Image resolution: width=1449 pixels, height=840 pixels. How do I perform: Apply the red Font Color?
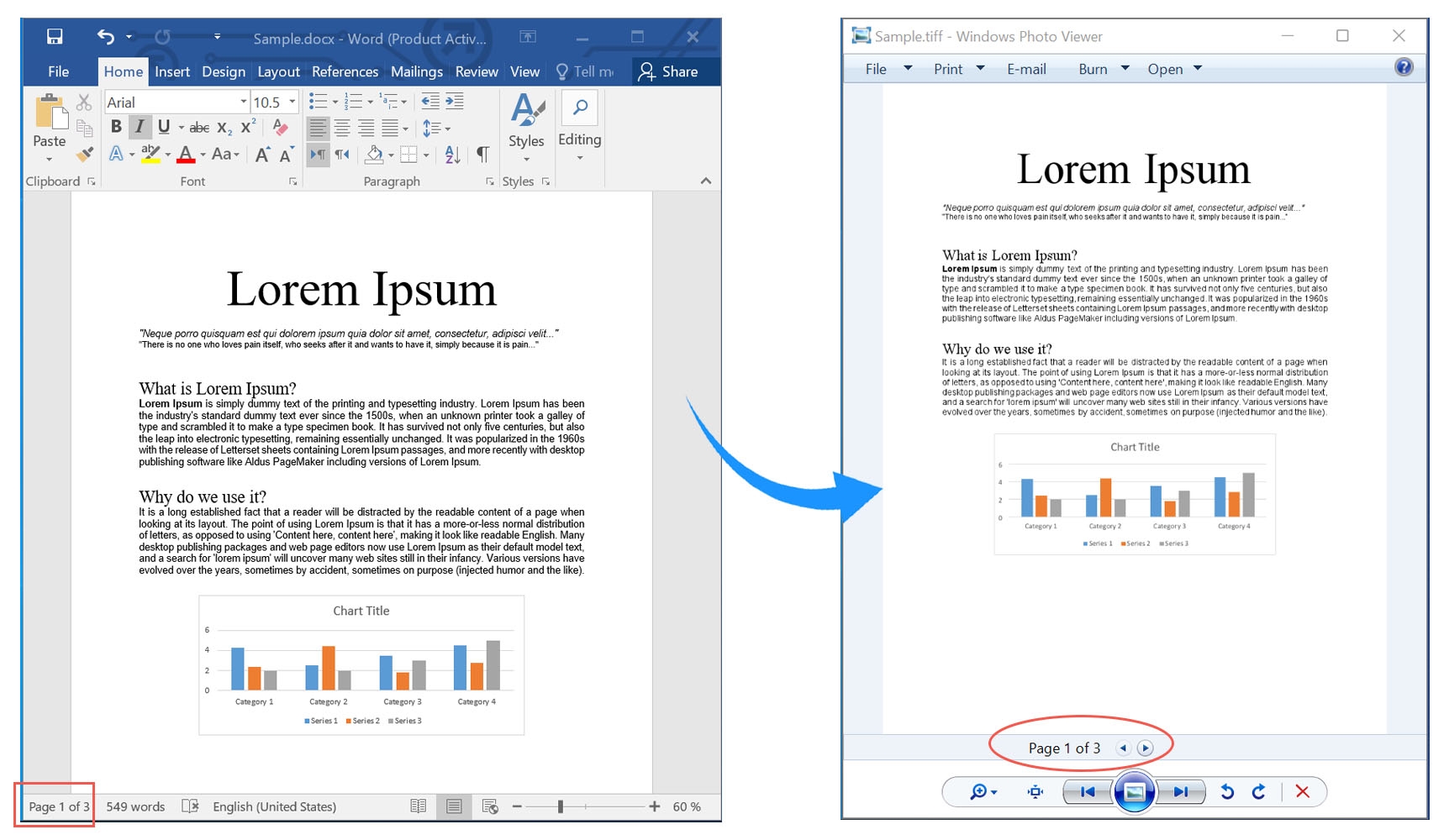click(x=186, y=154)
